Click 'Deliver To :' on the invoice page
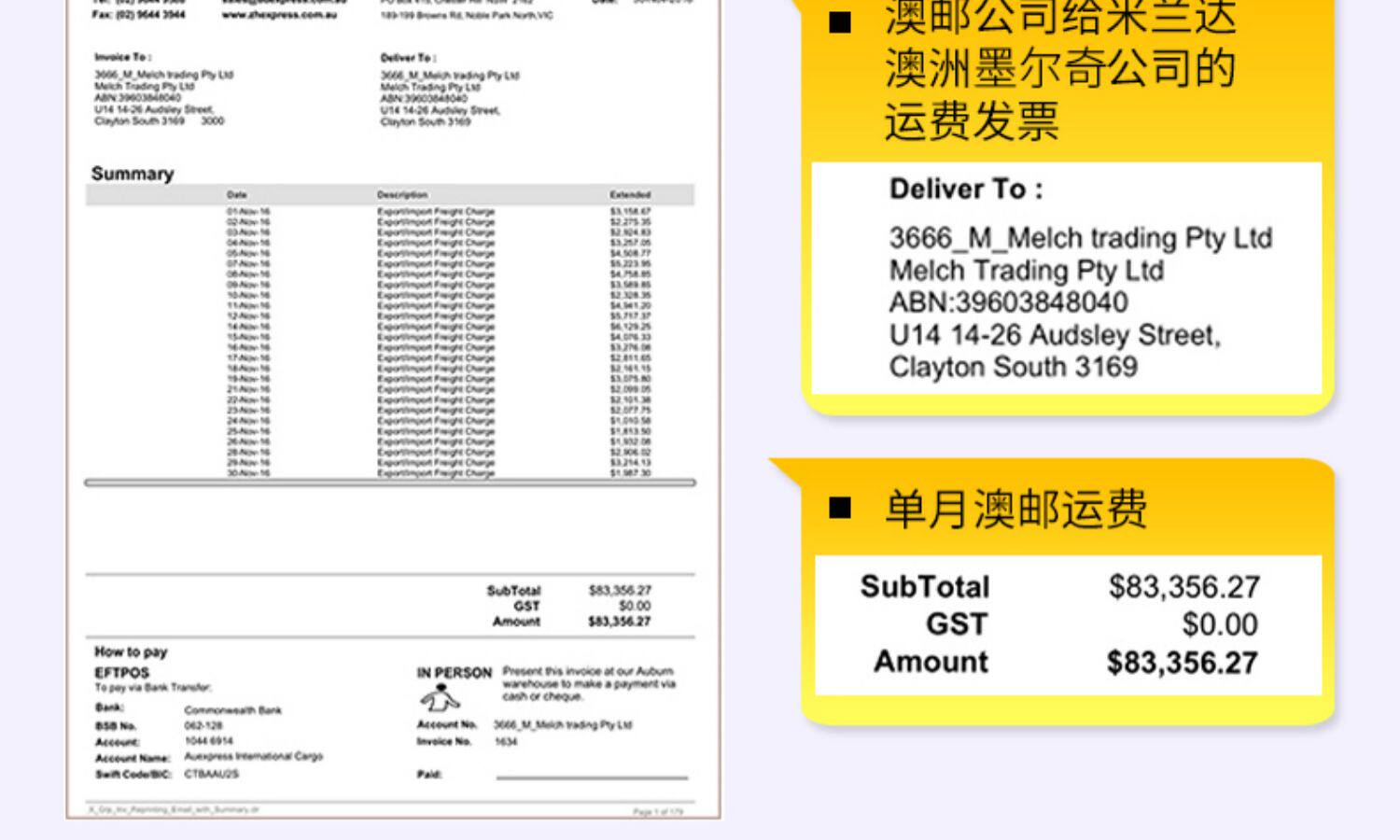Viewport: 1400px width, 840px height. tap(409, 58)
